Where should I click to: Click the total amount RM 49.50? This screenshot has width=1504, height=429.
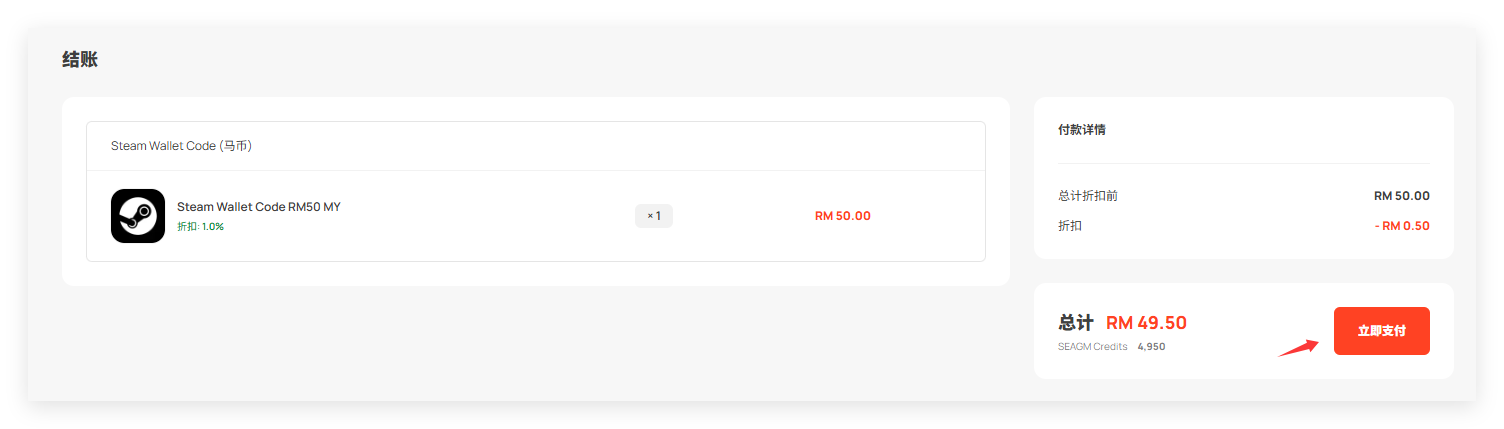point(1146,323)
